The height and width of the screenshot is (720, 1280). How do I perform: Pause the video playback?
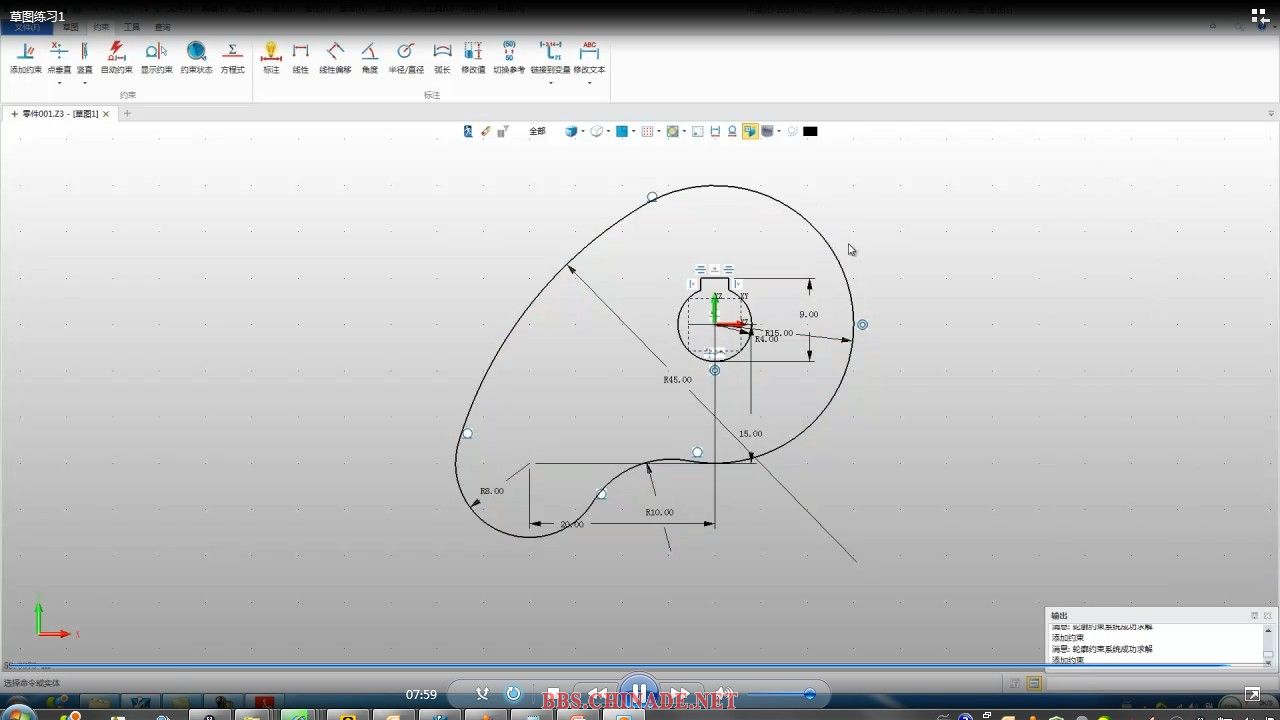(x=638, y=693)
